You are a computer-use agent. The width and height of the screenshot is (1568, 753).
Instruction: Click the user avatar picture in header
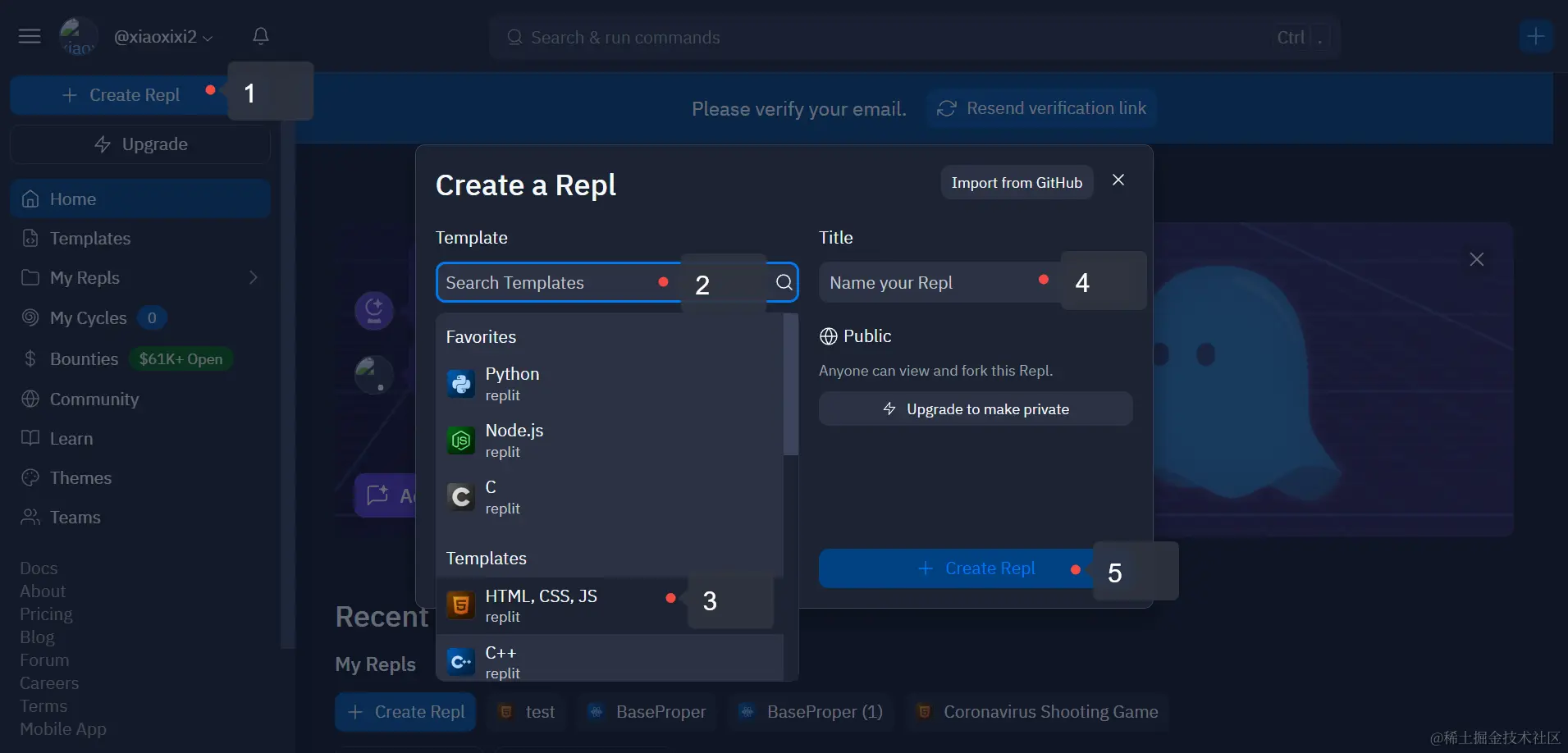(79, 37)
